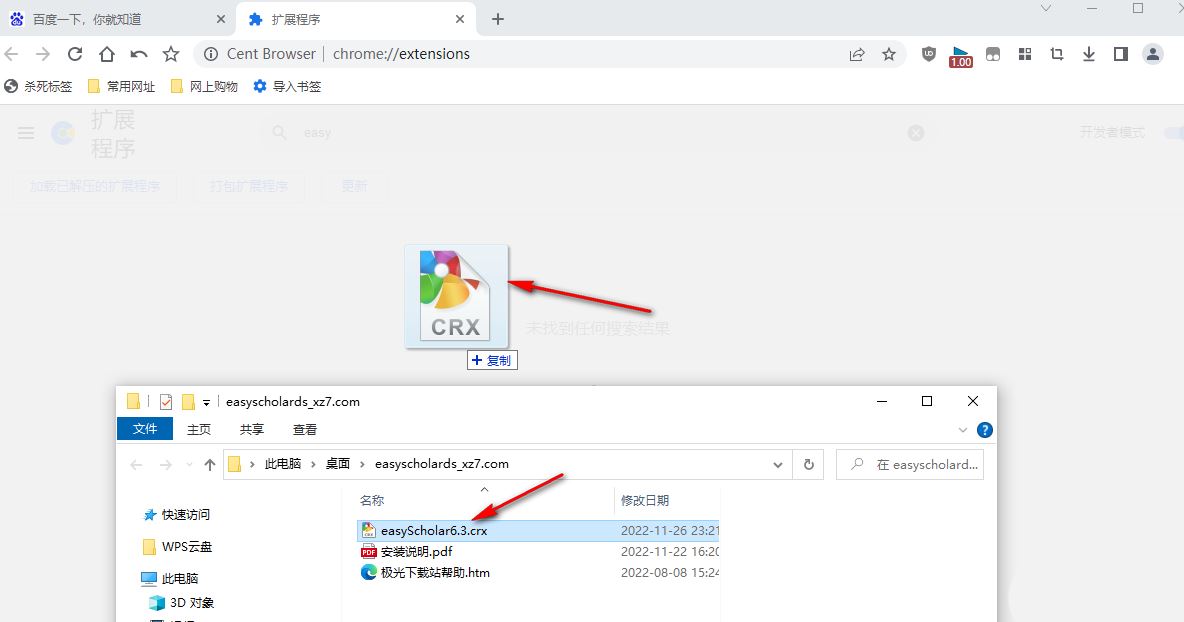The width and height of the screenshot is (1184, 622).
Task: Click the sort arrow above the name column
Action: click(485, 490)
